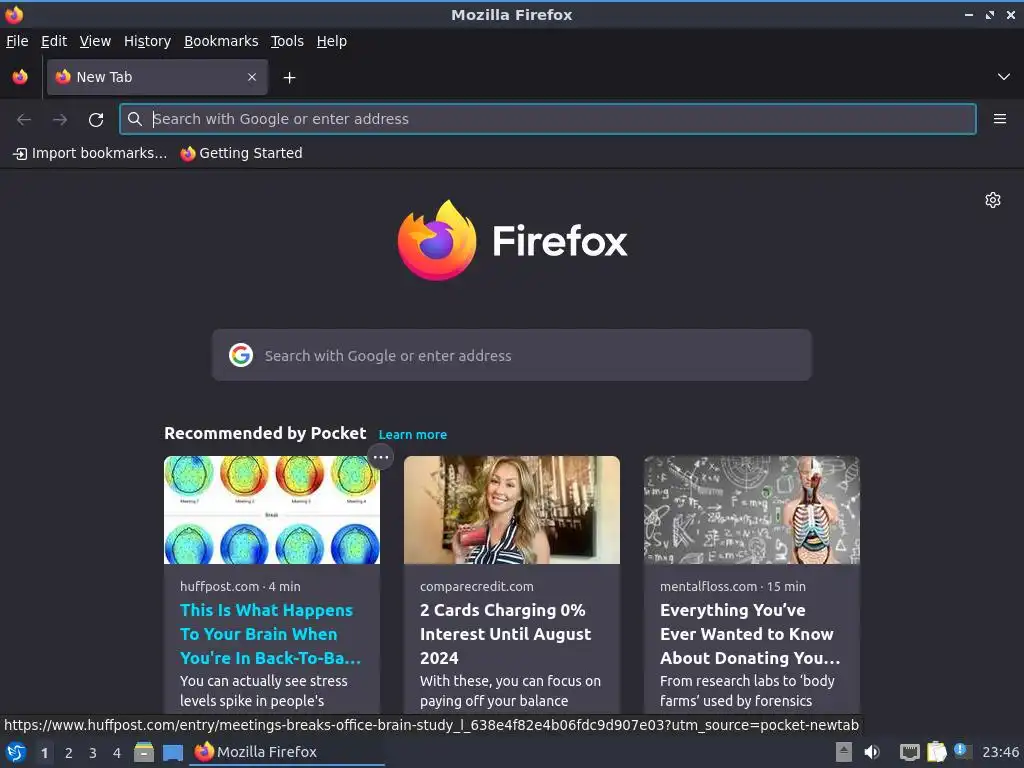This screenshot has width=1024, height=768.
Task: Click the Recommended by Pocket heading
Action: [265, 434]
